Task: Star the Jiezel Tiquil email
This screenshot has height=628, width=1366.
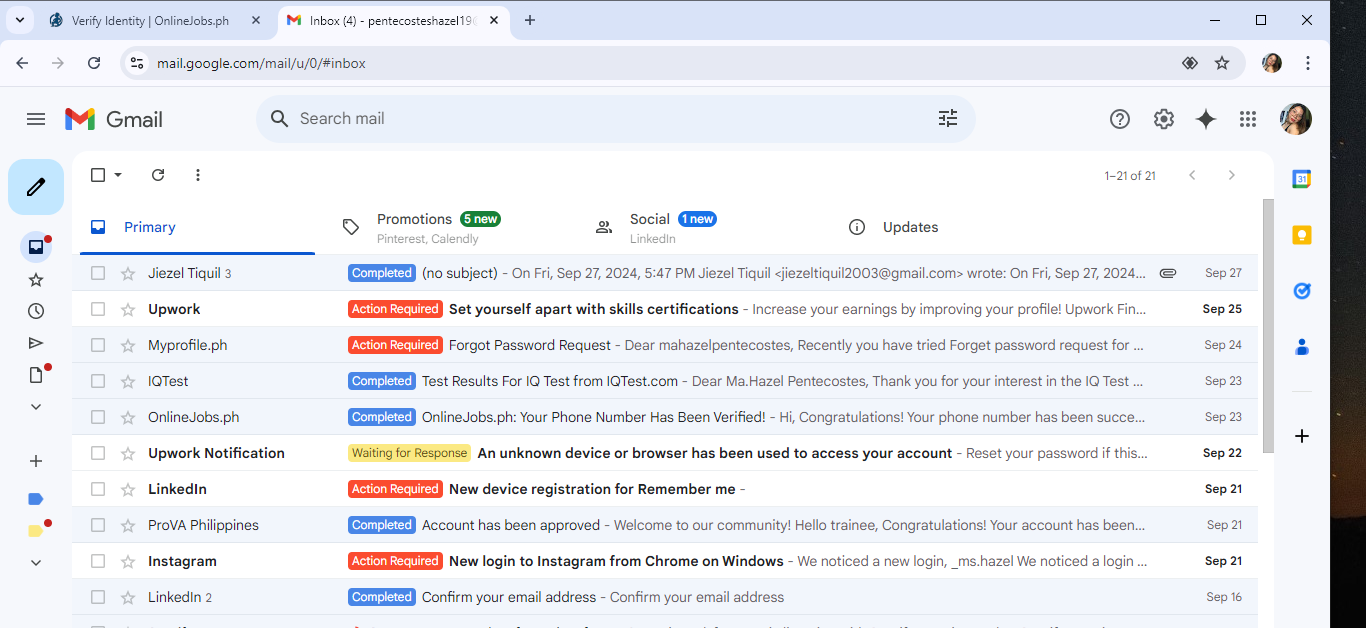Action: [x=128, y=273]
